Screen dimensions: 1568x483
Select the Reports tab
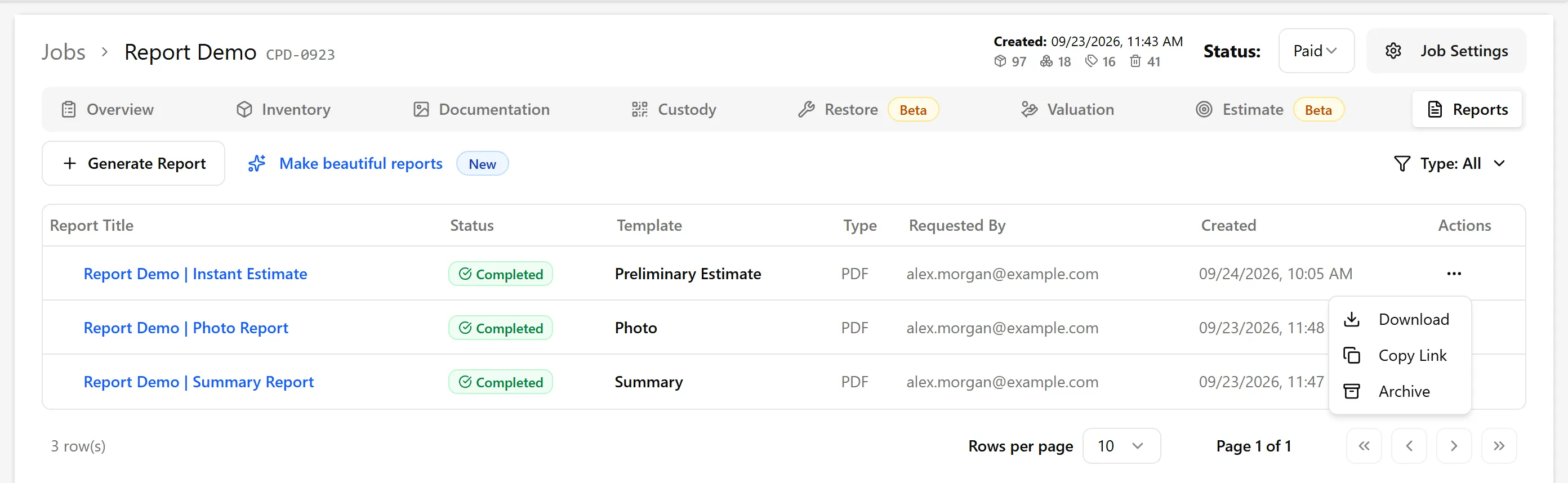pos(1467,110)
